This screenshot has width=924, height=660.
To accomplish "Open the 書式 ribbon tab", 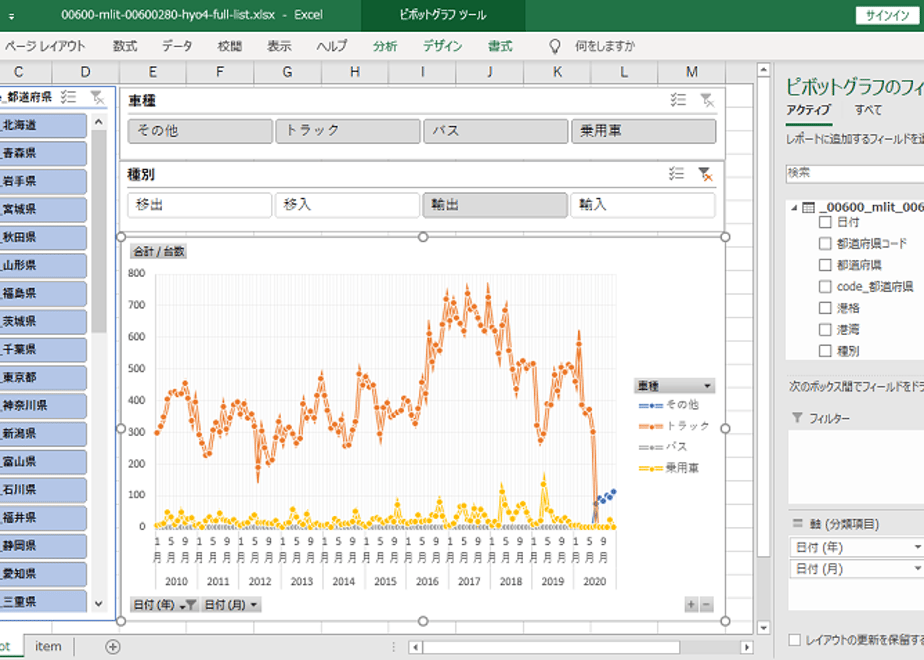I will tap(500, 46).
